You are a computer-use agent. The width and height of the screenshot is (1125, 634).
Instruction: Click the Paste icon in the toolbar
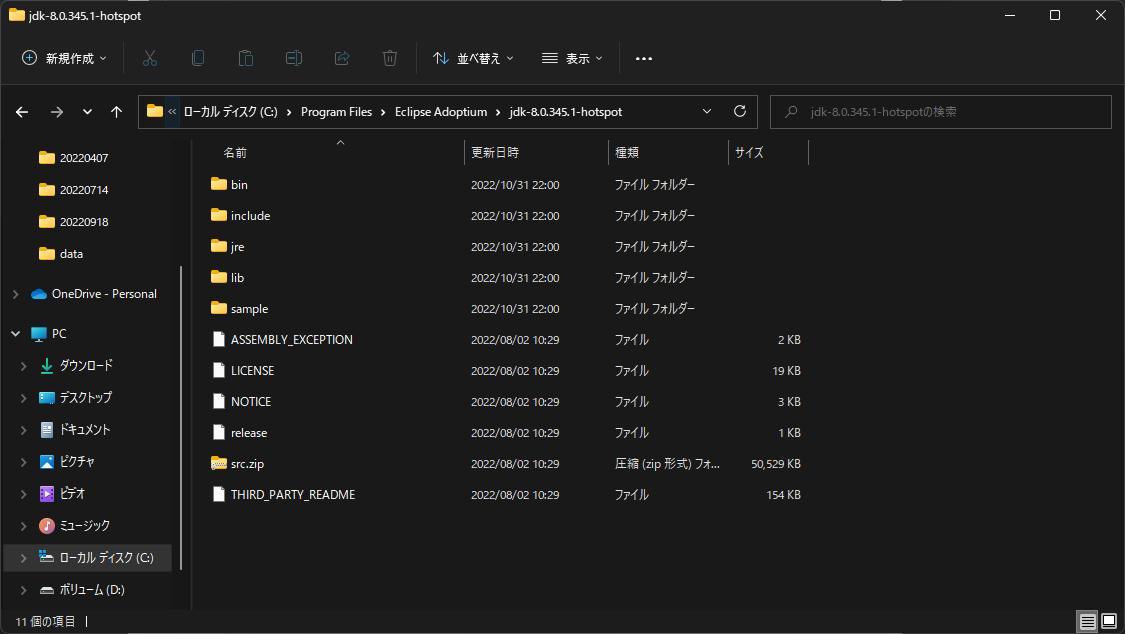245,58
